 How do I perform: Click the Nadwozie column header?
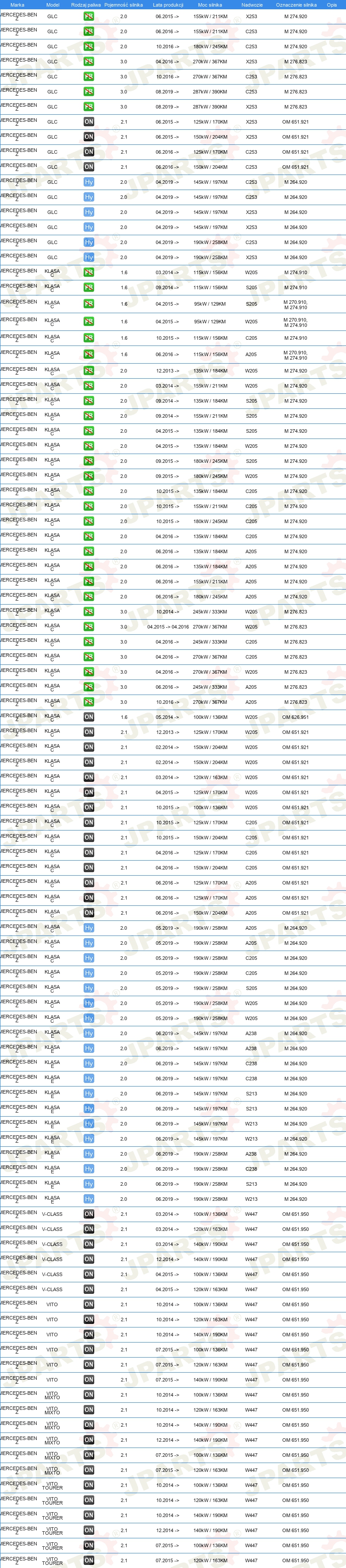pyautogui.click(x=252, y=5)
